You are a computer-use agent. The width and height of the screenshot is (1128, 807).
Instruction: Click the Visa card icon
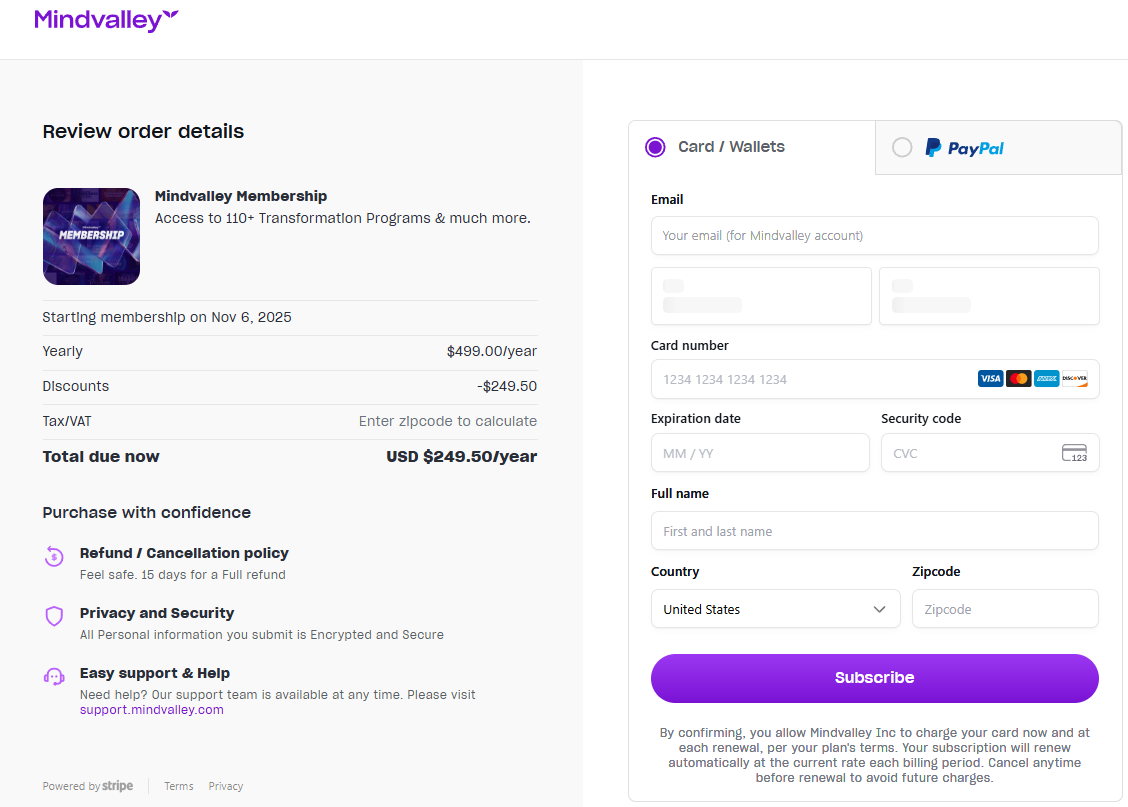[x=990, y=379]
